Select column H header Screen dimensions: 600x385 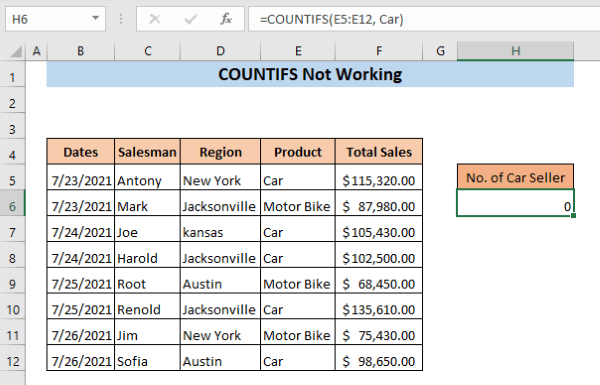point(515,51)
